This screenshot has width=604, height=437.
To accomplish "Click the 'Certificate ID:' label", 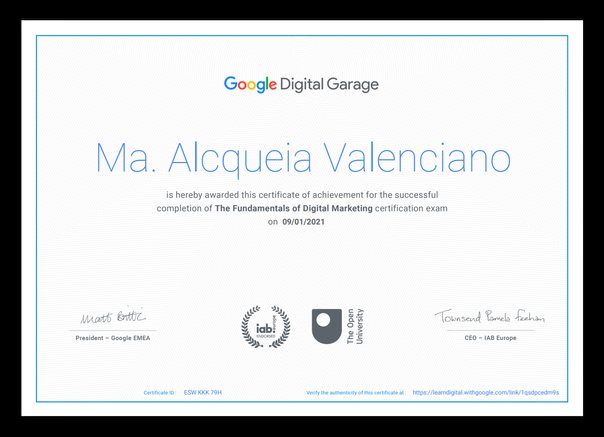I will click(159, 393).
